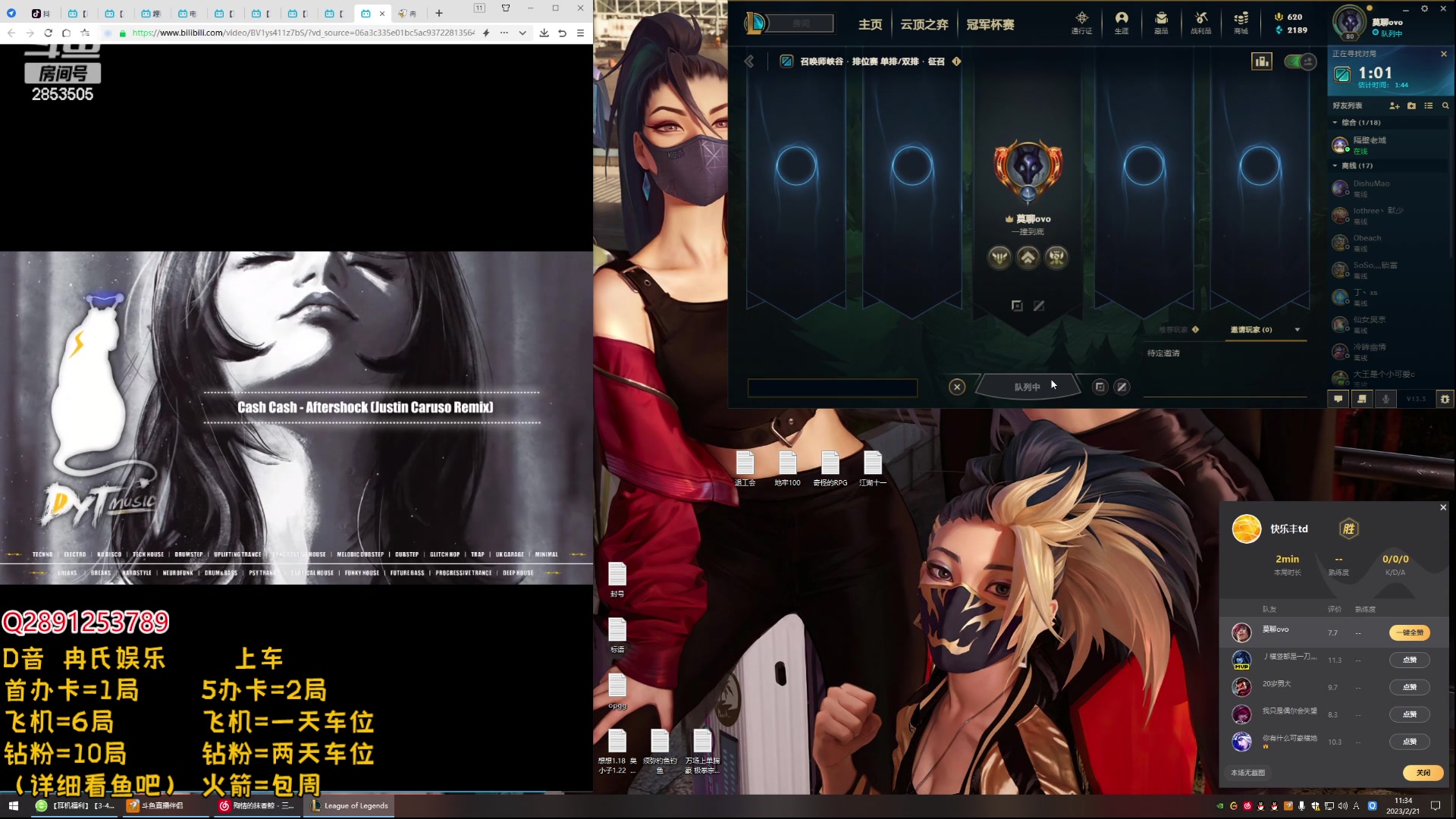This screenshot has height=819, width=1456.
Task: Open the opgg desktop file
Action: point(617,691)
